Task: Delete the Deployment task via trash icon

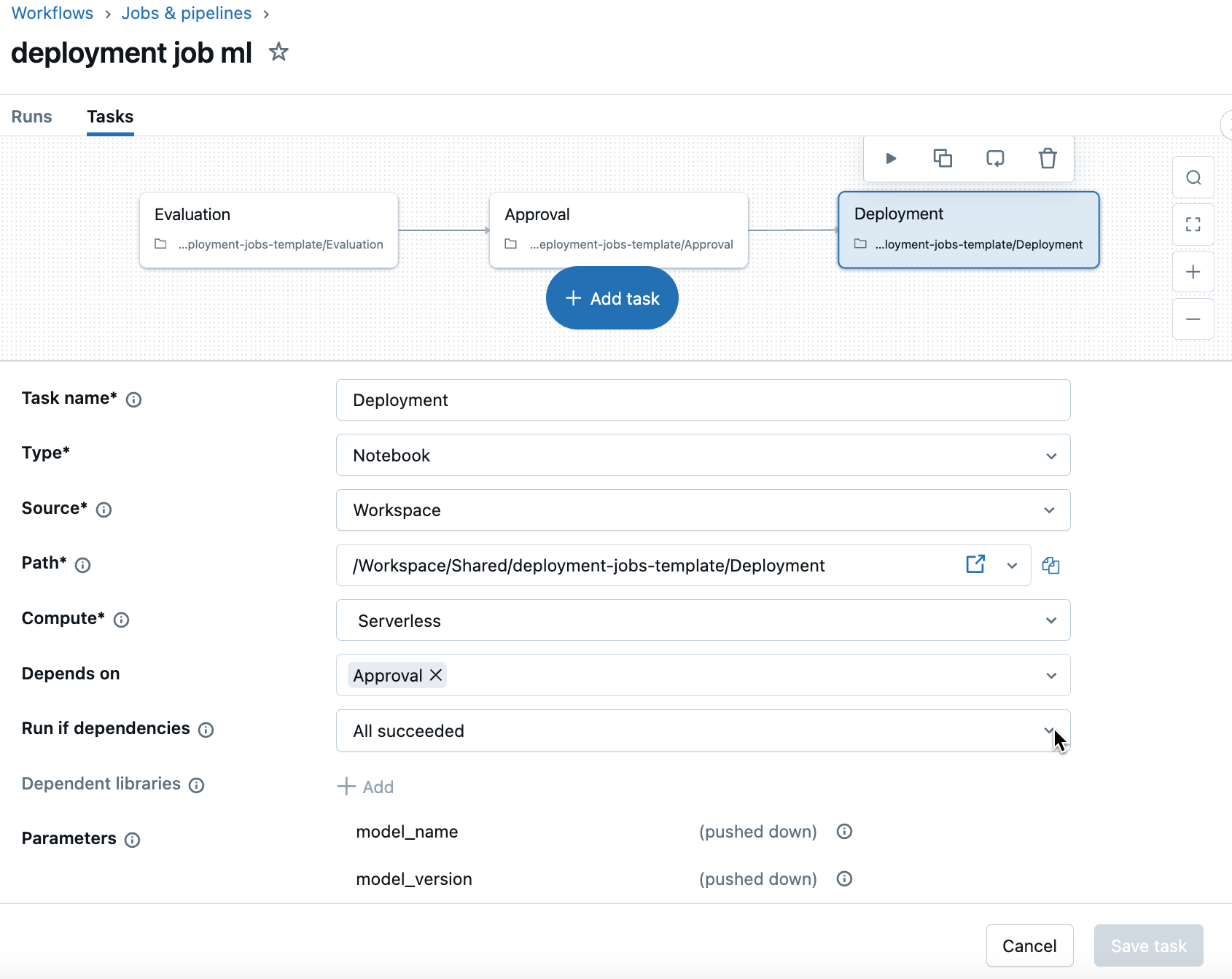Action: tap(1048, 158)
